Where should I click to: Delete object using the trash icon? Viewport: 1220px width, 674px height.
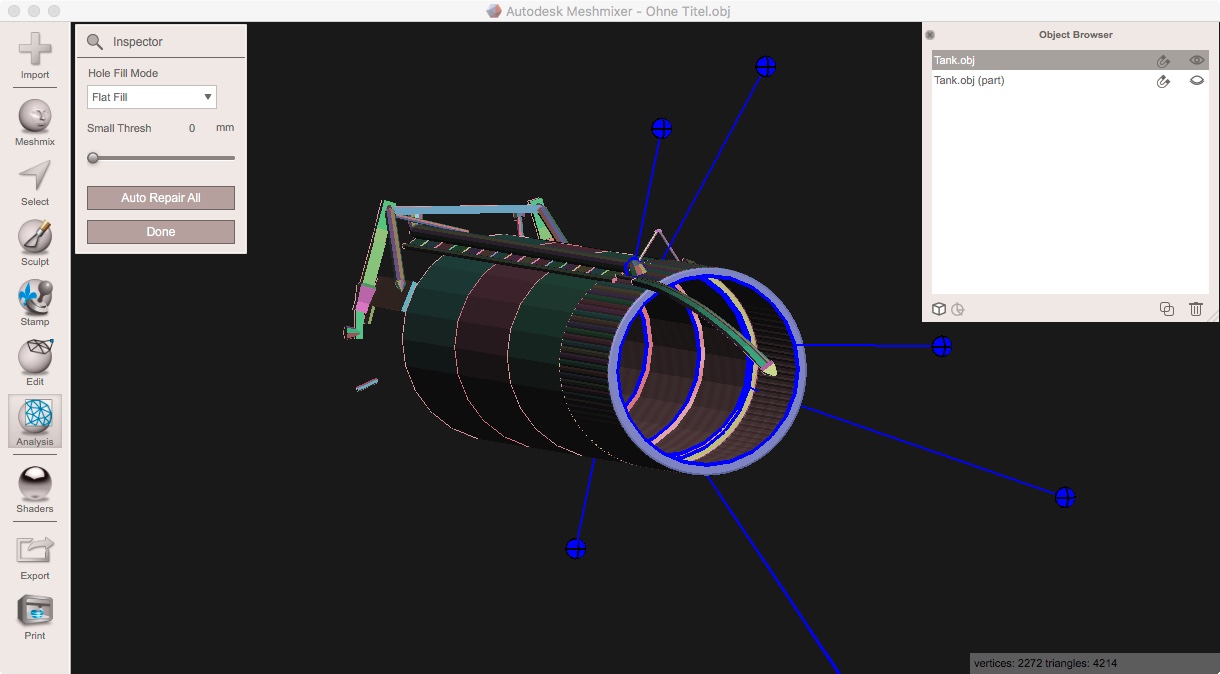(1196, 309)
